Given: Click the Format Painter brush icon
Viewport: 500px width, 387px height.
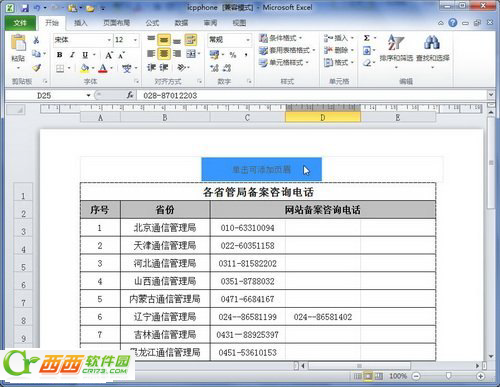Looking at the screenshot, I should click(x=36, y=68).
